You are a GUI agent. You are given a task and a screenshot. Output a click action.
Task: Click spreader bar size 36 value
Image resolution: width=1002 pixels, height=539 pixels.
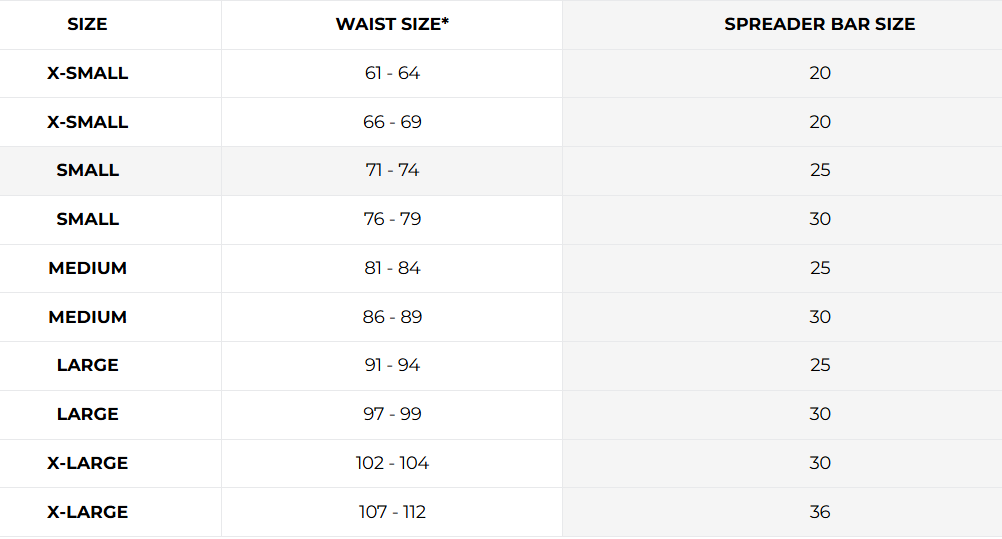point(819,512)
